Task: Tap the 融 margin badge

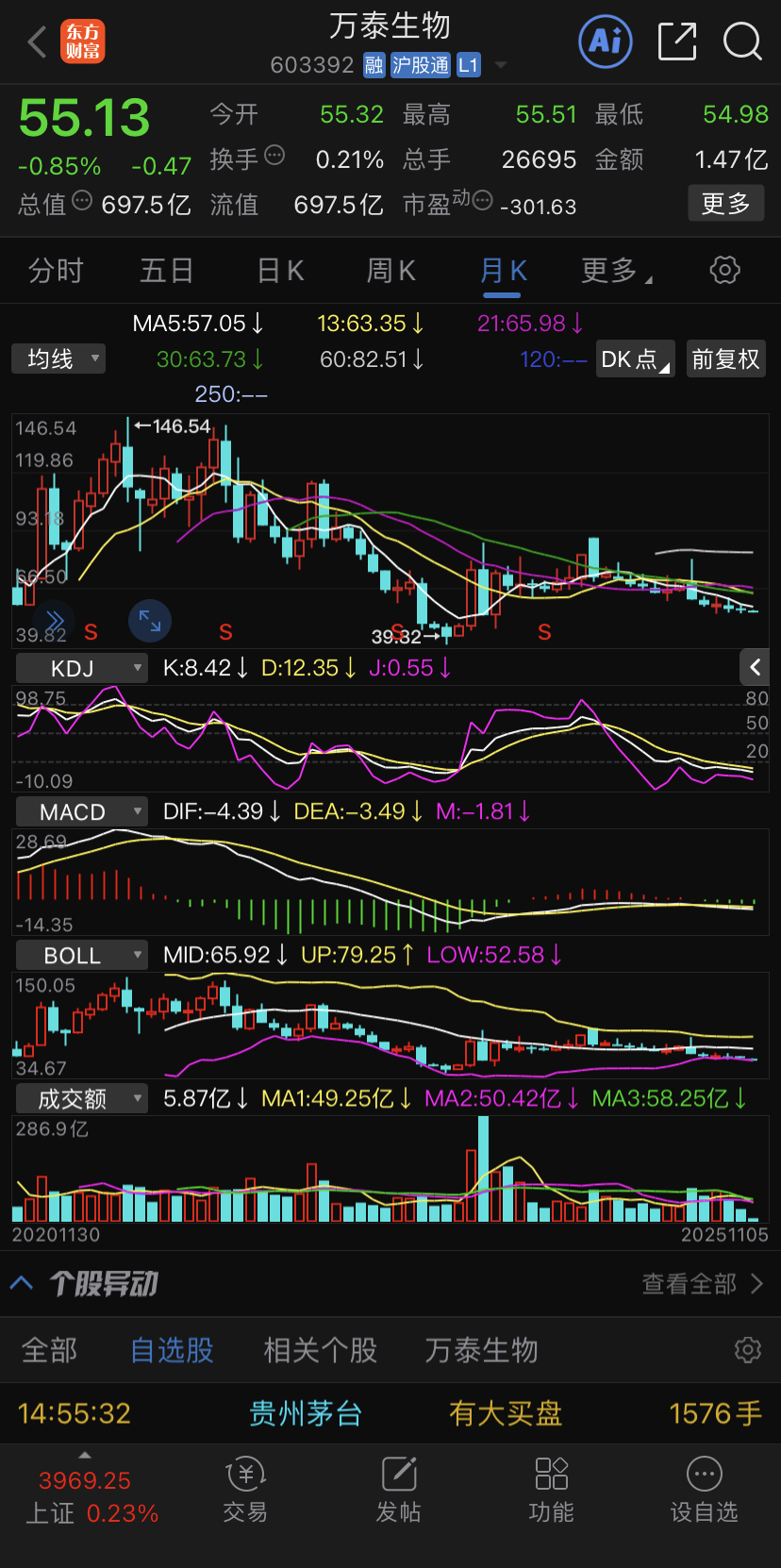Action: pos(374,65)
